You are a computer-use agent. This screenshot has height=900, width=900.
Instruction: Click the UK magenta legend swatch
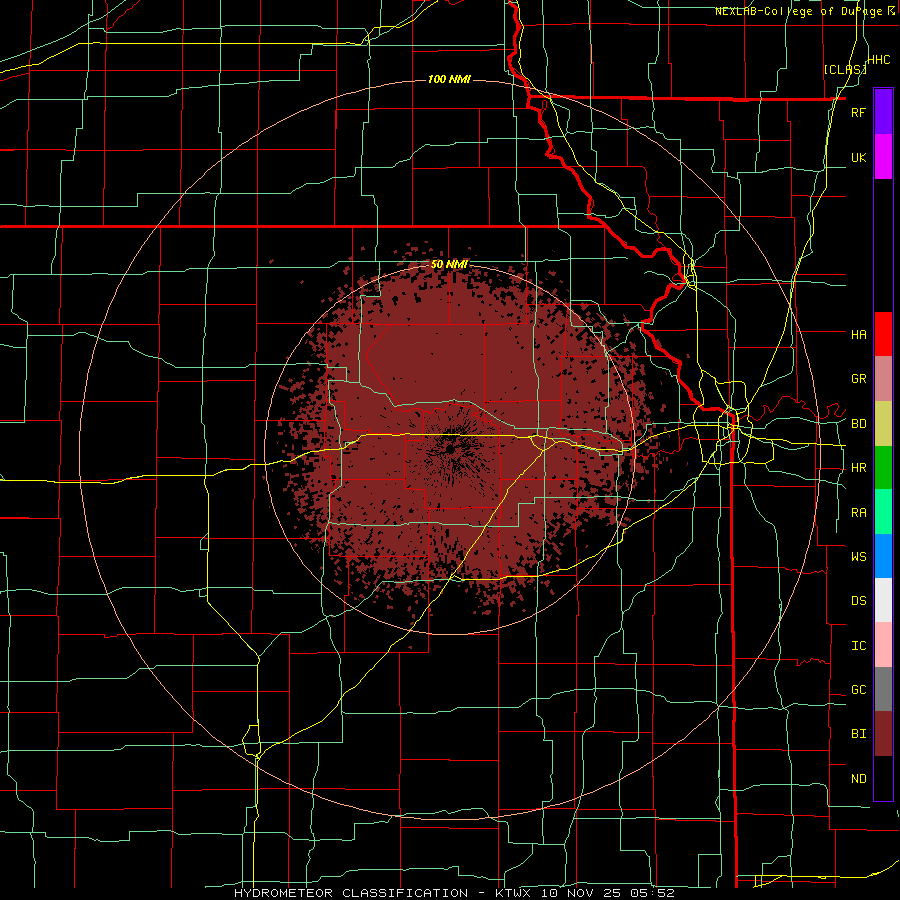tap(883, 157)
